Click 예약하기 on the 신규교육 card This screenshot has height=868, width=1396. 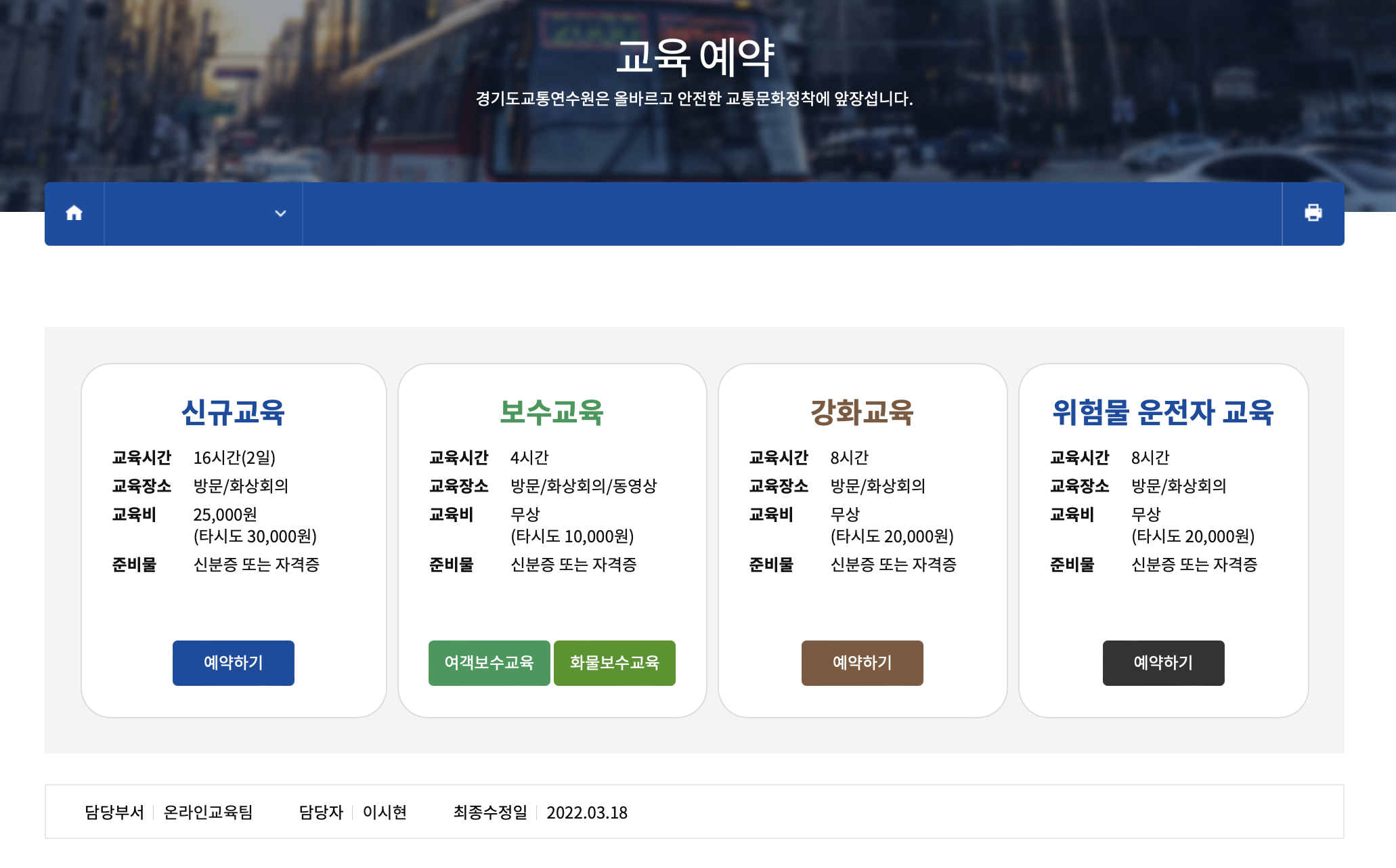[x=233, y=663]
